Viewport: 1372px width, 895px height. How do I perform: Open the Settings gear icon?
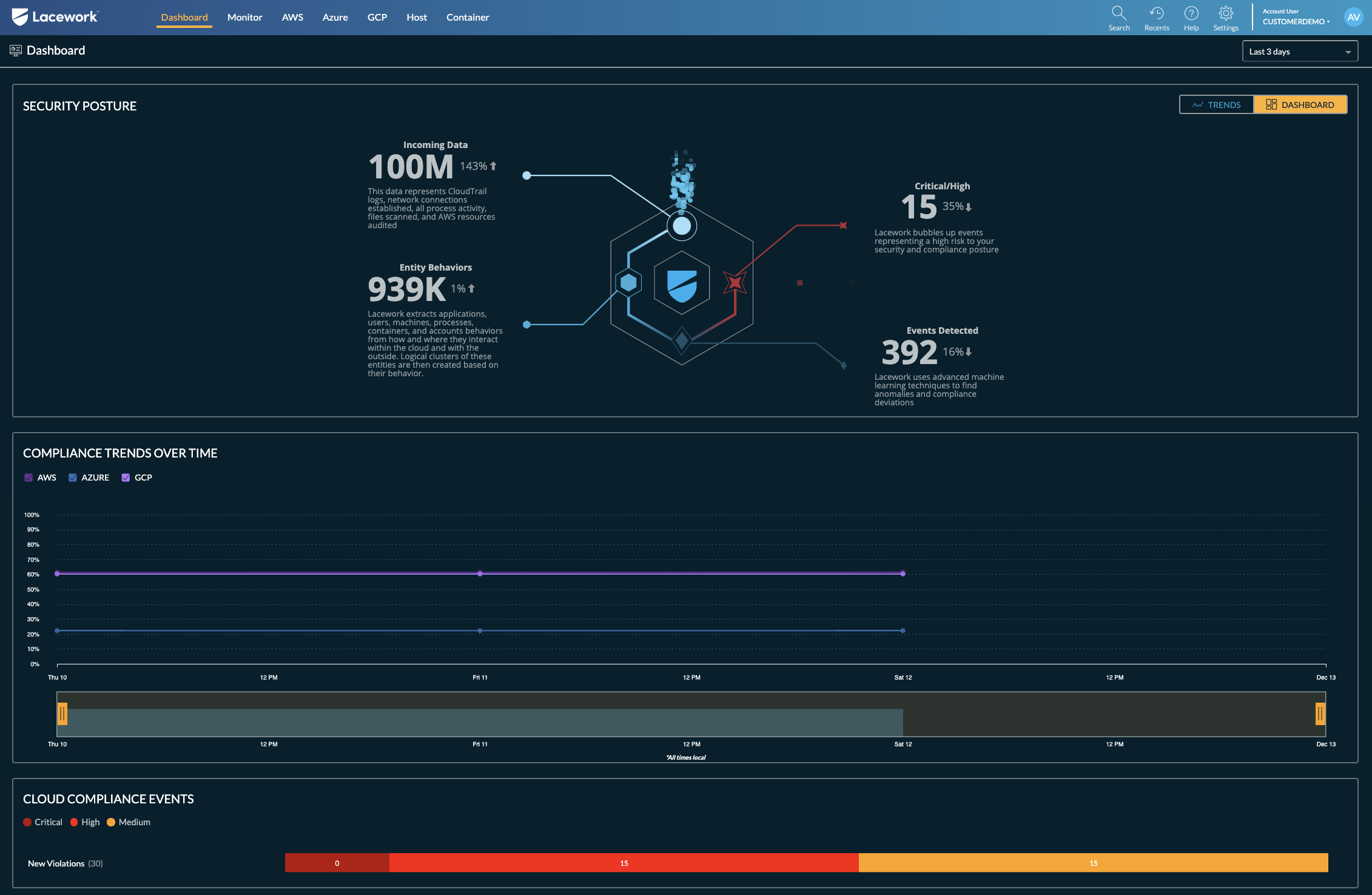[1225, 13]
